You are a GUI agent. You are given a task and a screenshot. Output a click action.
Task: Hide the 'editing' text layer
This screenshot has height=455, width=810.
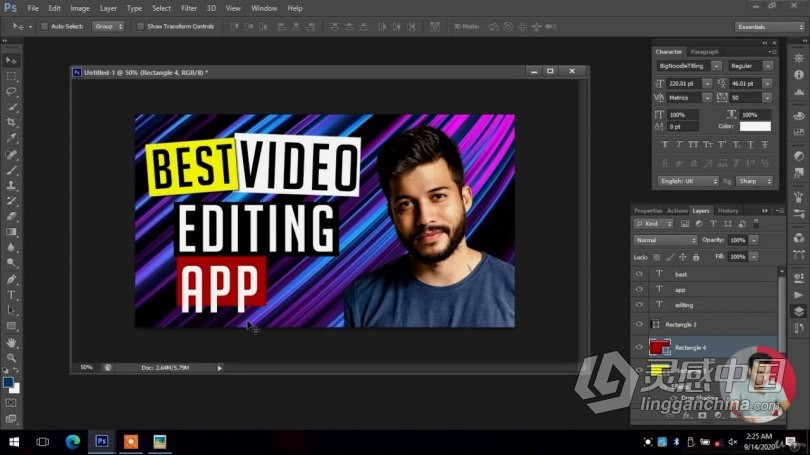point(639,305)
